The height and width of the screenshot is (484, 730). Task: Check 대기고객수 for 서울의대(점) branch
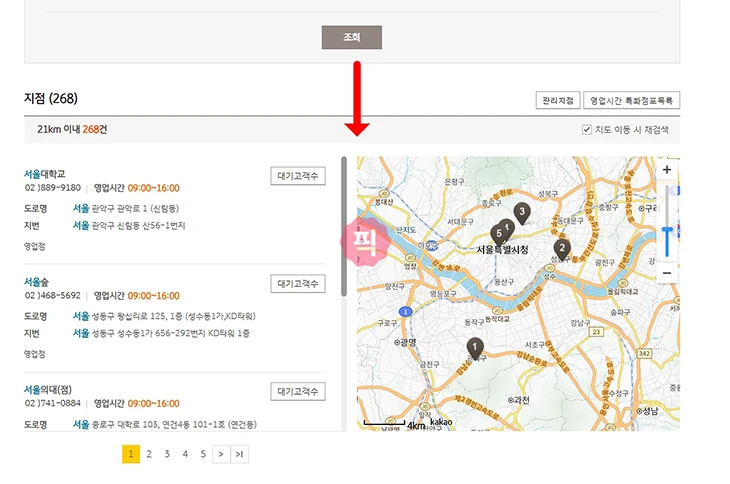[297, 391]
